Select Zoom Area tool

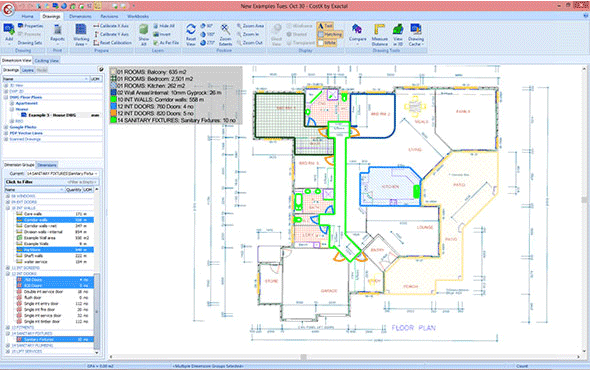coord(250,26)
